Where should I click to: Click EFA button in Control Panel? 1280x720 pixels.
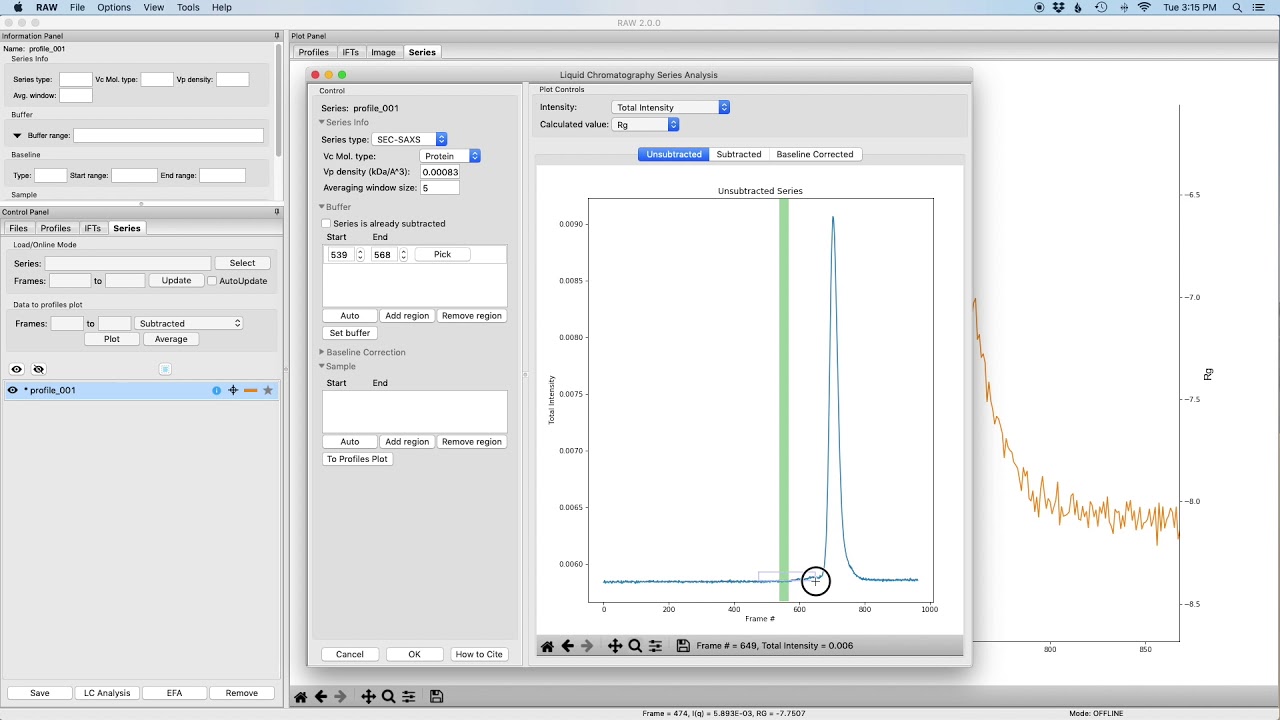174,693
